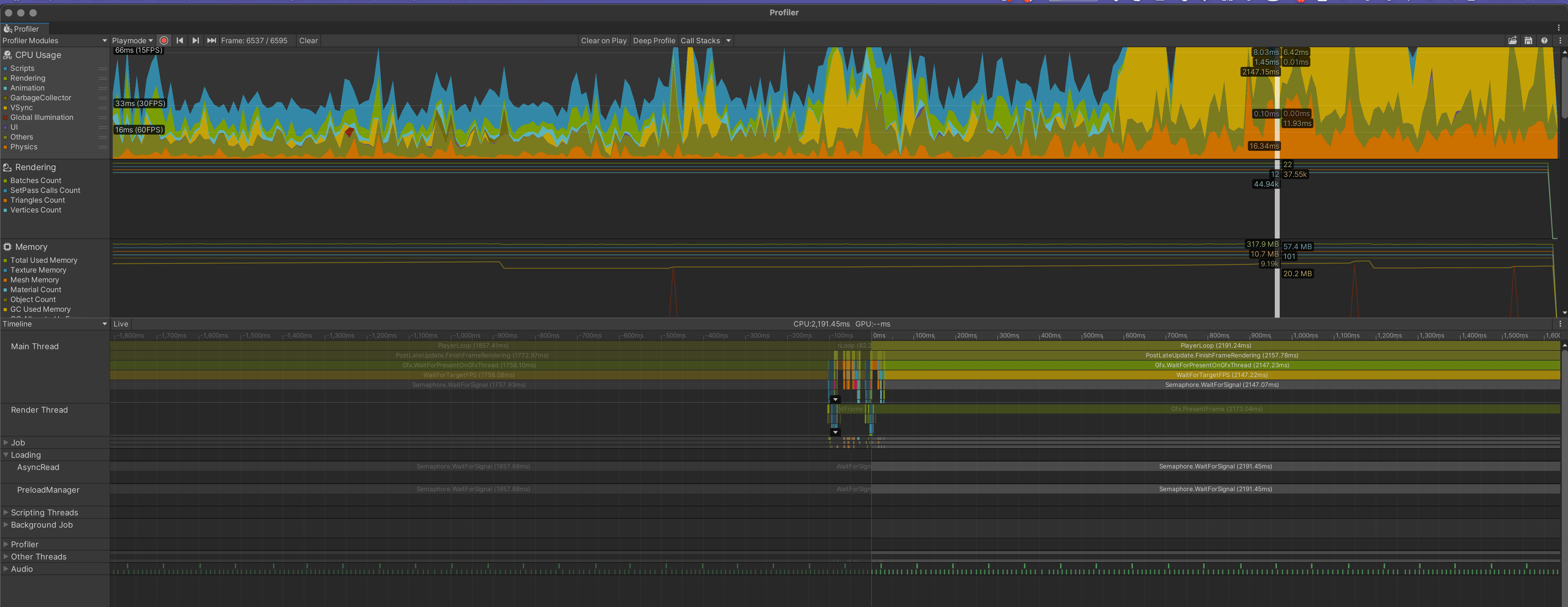
Task: Expand Main Thread collapsed samples arrow
Action: tap(835, 400)
